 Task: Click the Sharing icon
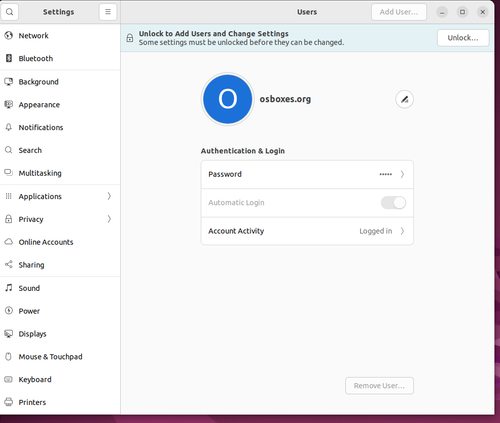9,265
